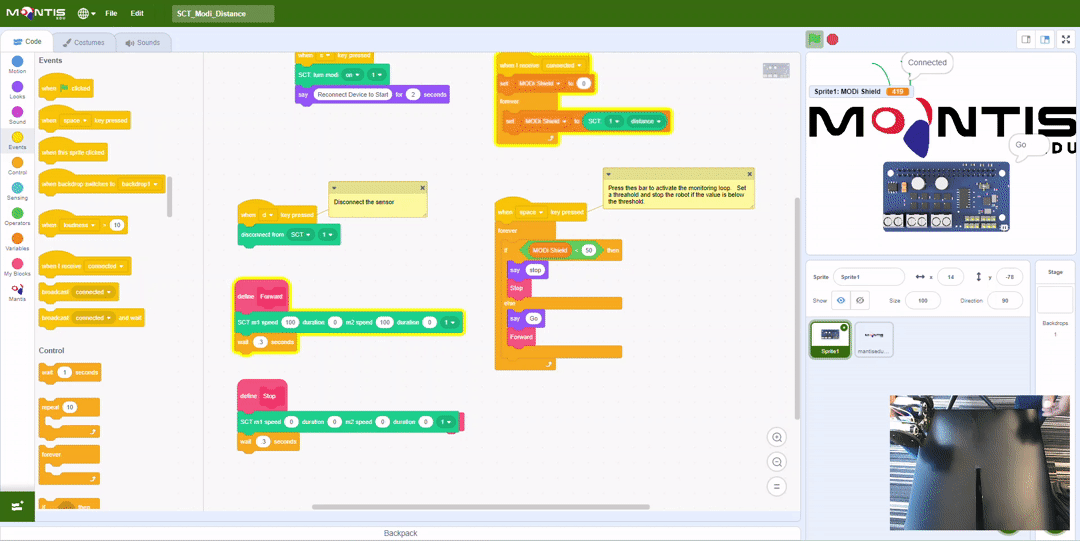Select the My Blocks category
Screen dimensions: 1080x541
pyautogui.click(x=17, y=267)
